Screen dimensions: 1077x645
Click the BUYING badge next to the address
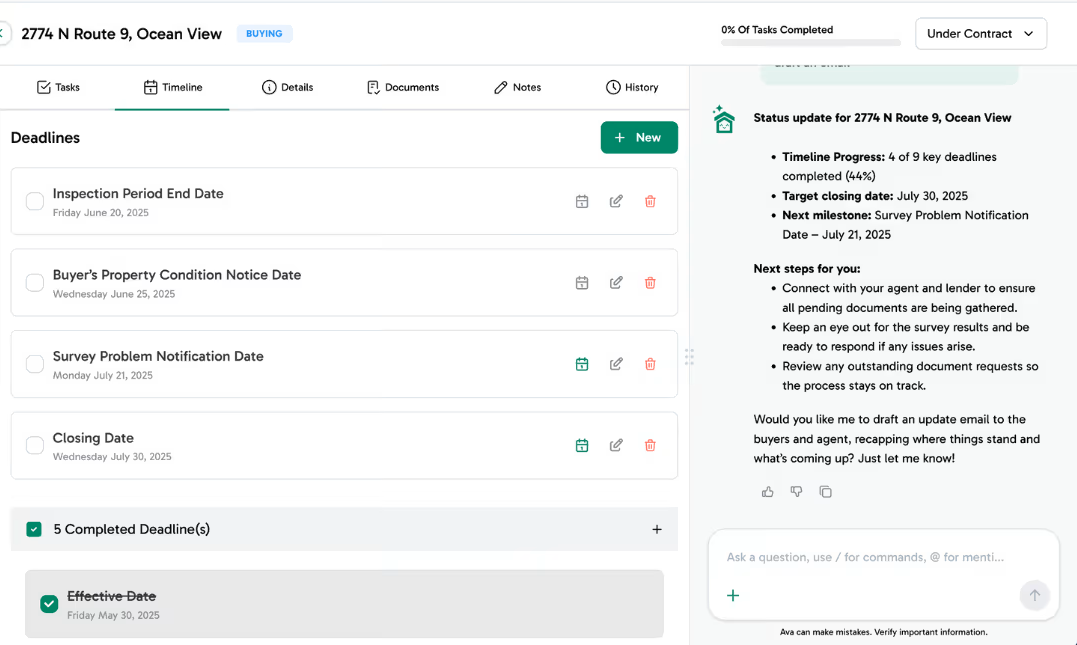(264, 33)
